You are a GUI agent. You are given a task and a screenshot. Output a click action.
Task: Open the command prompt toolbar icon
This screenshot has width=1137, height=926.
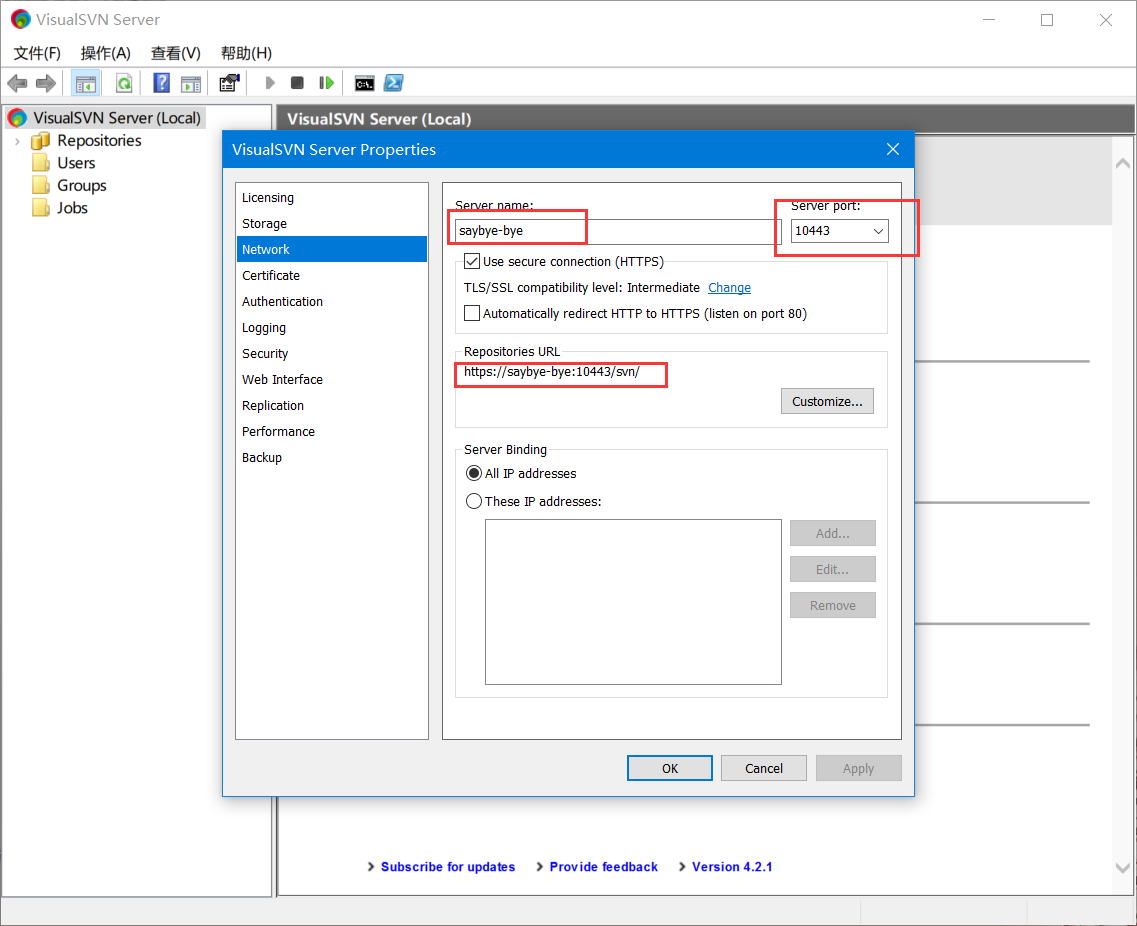tap(365, 83)
